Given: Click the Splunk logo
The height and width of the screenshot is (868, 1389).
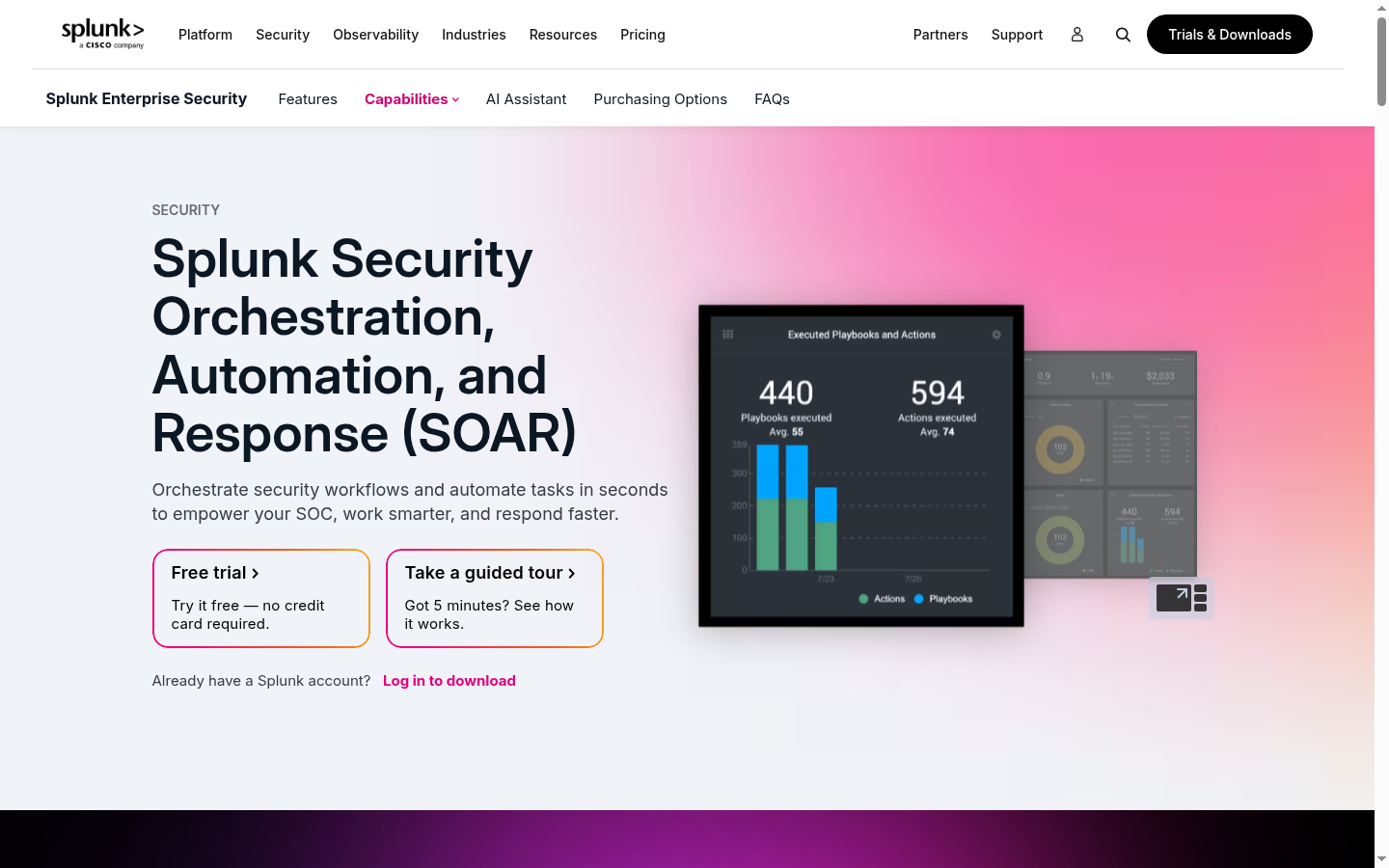Looking at the screenshot, I should [103, 34].
